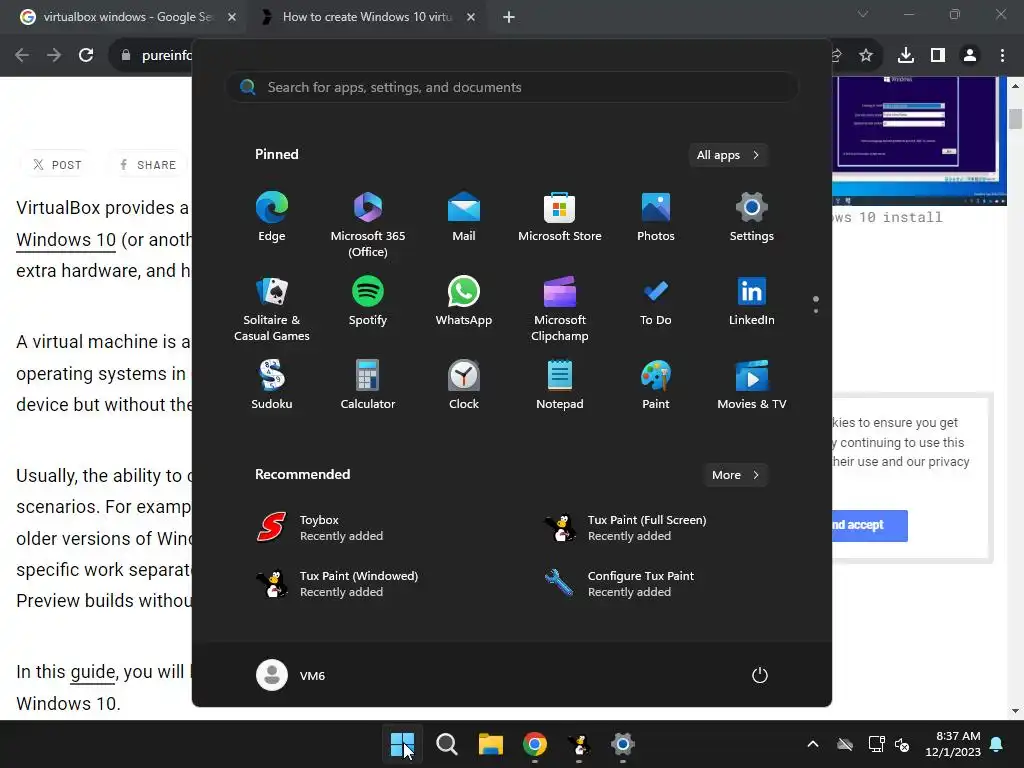Launch Microsoft 365 (Office)

(x=368, y=225)
